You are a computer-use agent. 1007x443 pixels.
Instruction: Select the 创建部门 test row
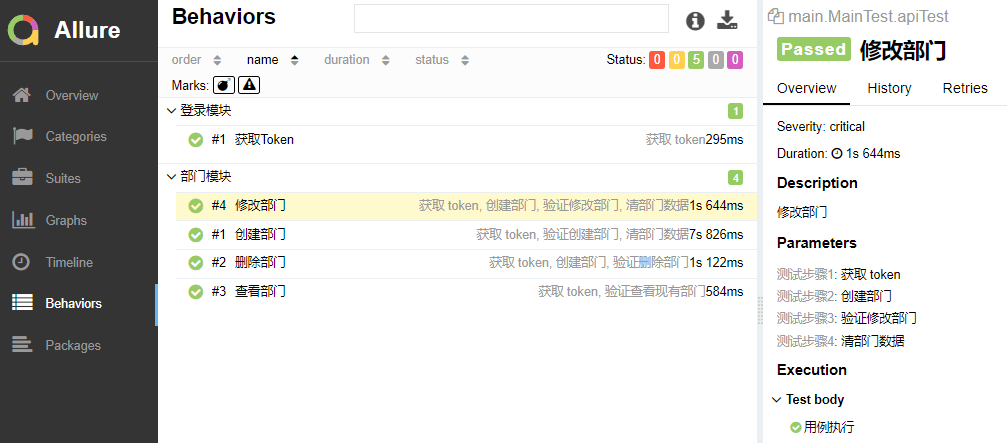(466, 235)
